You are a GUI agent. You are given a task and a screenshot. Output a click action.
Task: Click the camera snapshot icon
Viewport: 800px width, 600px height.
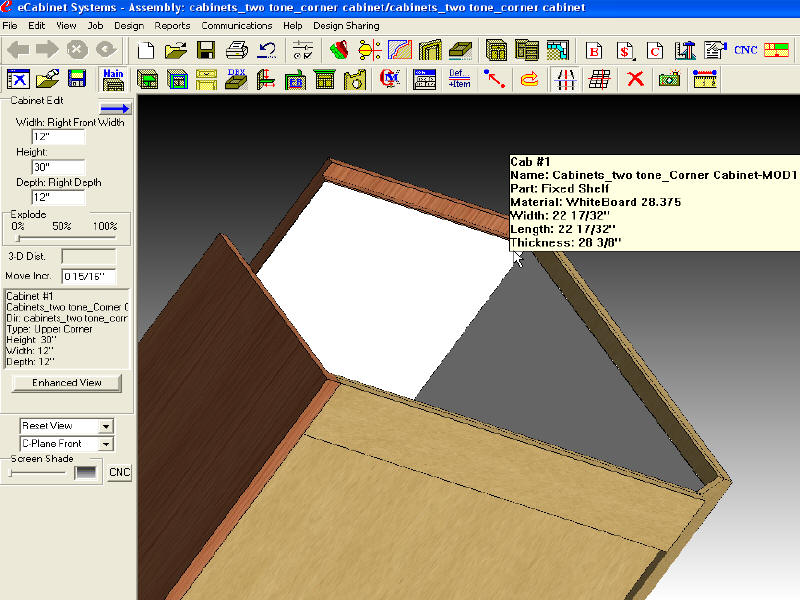[x=669, y=80]
